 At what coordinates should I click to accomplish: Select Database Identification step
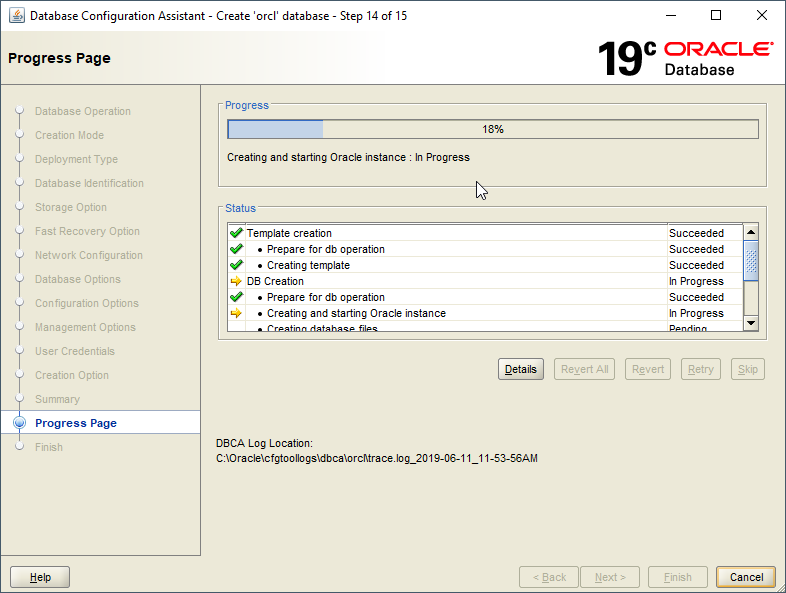pos(89,183)
